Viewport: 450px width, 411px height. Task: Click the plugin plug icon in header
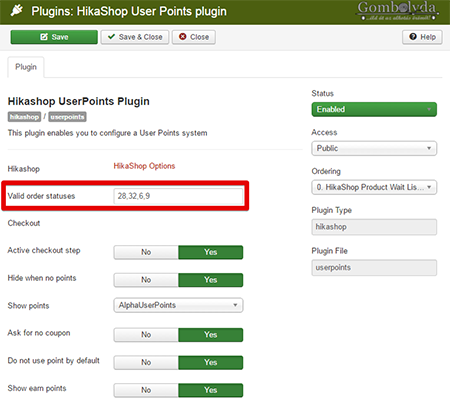click(x=17, y=11)
